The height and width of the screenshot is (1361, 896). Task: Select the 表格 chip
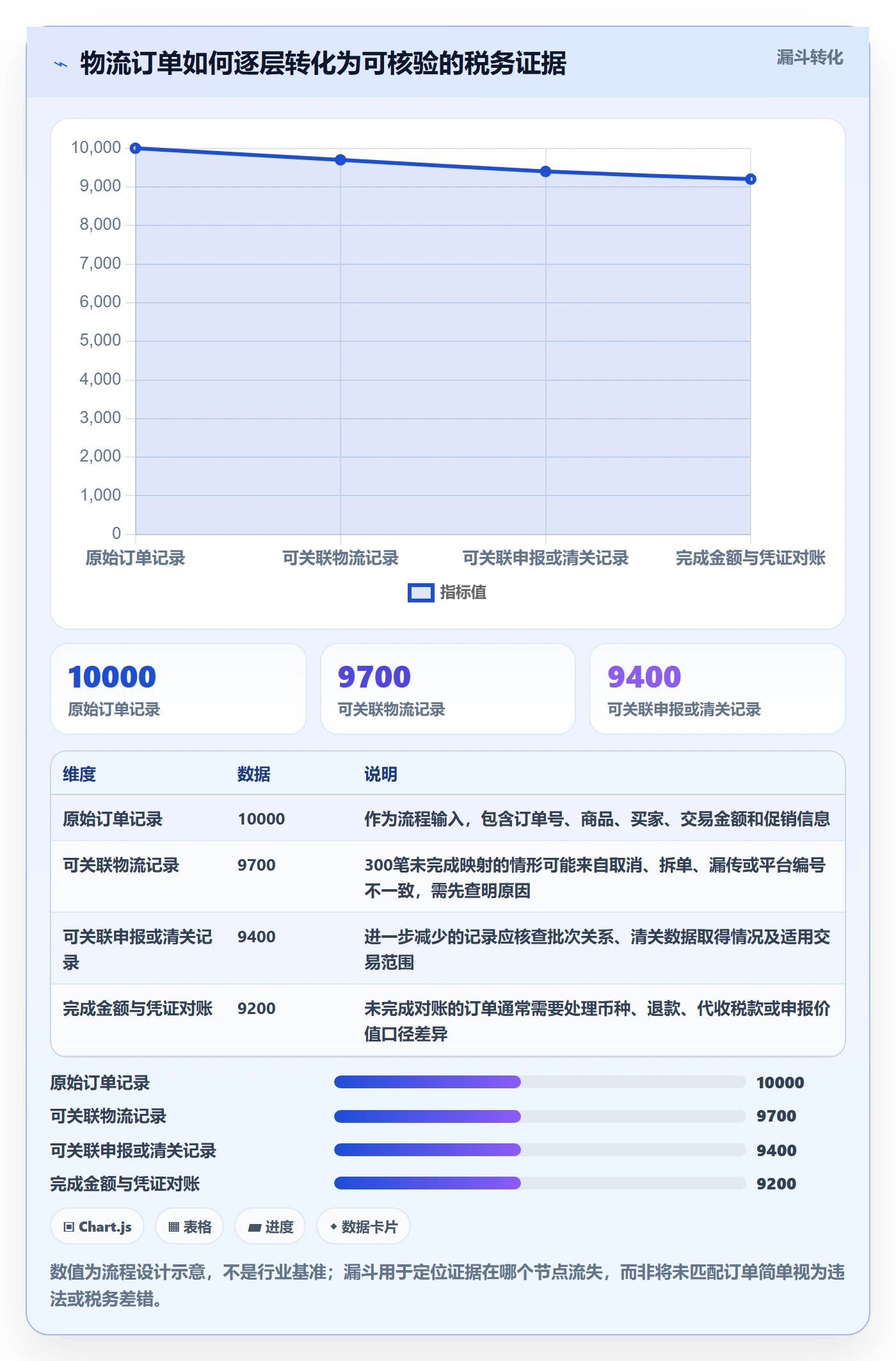[x=189, y=1227]
